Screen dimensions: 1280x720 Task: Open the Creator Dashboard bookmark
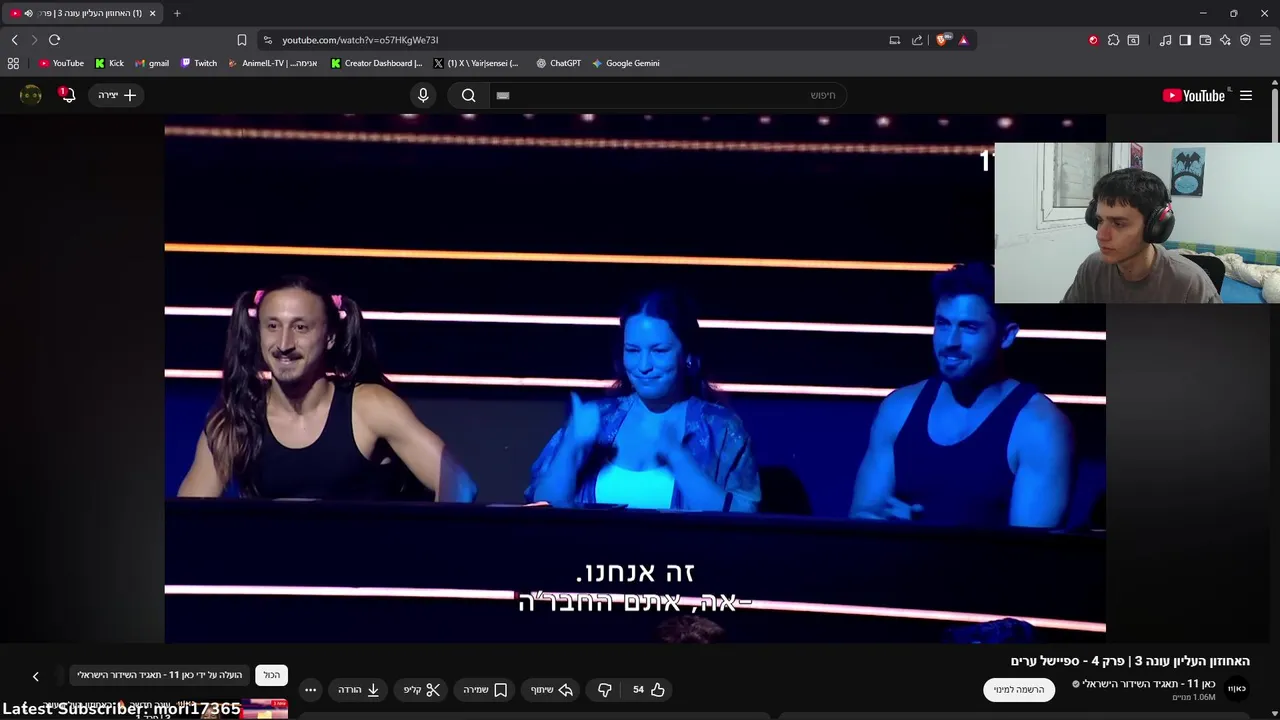coord(377,63)
